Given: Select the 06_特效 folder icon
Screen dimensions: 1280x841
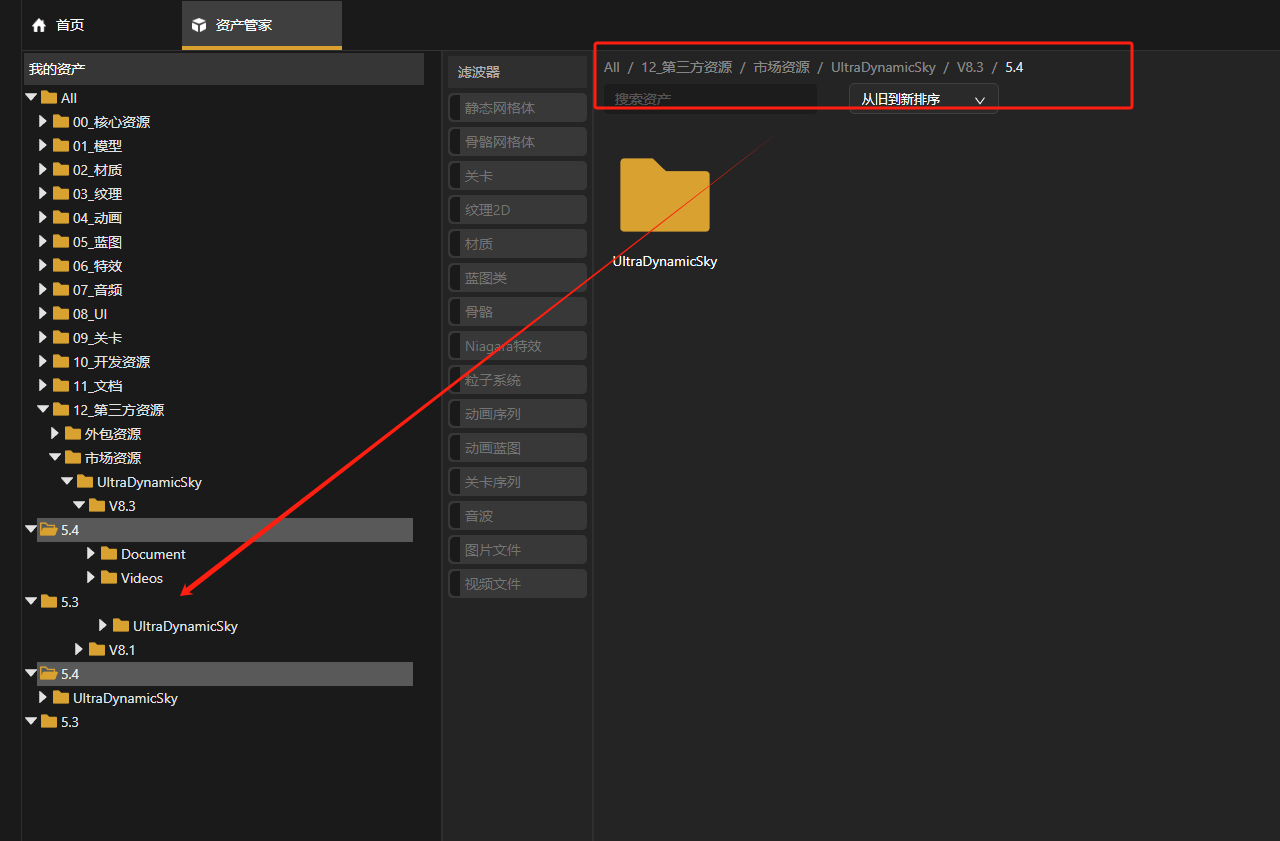Looking at the screenshot, I should (x=61, y=266).
